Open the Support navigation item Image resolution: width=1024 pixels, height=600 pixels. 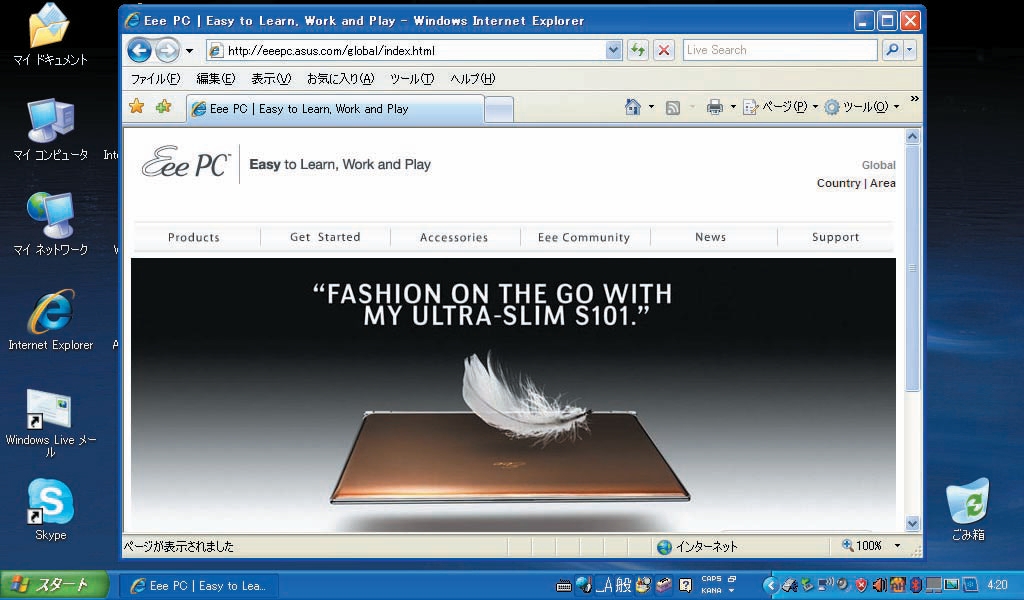coord(835,237)
